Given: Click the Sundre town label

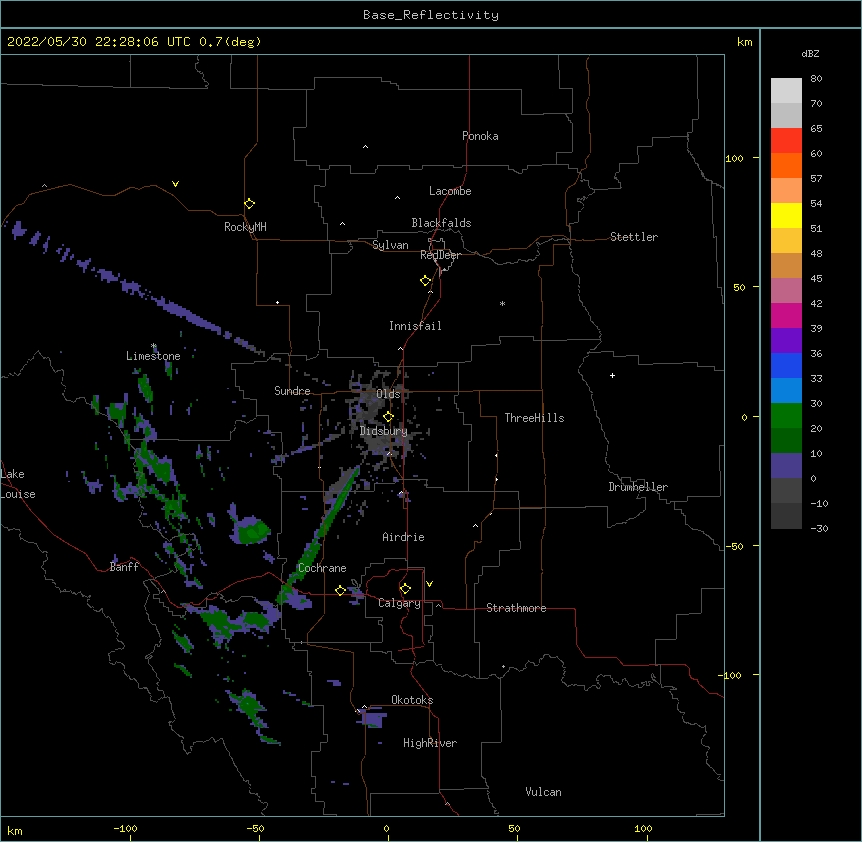Looking at the screenshot, I should (x=292, y=391).
